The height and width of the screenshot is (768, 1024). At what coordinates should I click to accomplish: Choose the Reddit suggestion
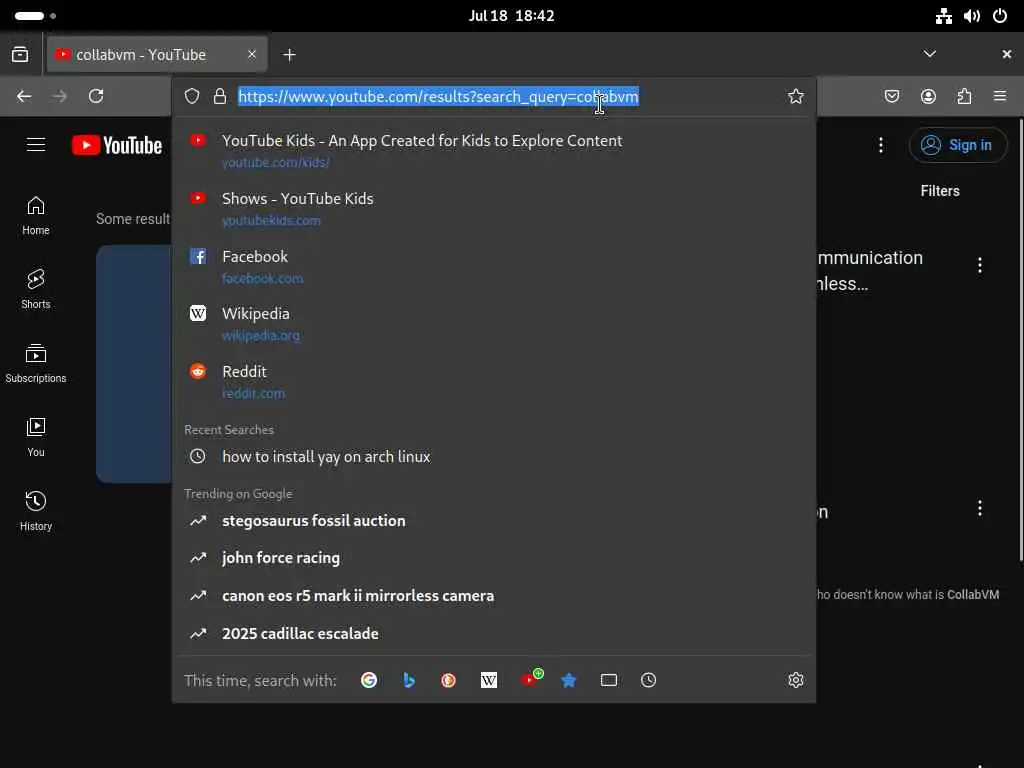click(494, 381)
